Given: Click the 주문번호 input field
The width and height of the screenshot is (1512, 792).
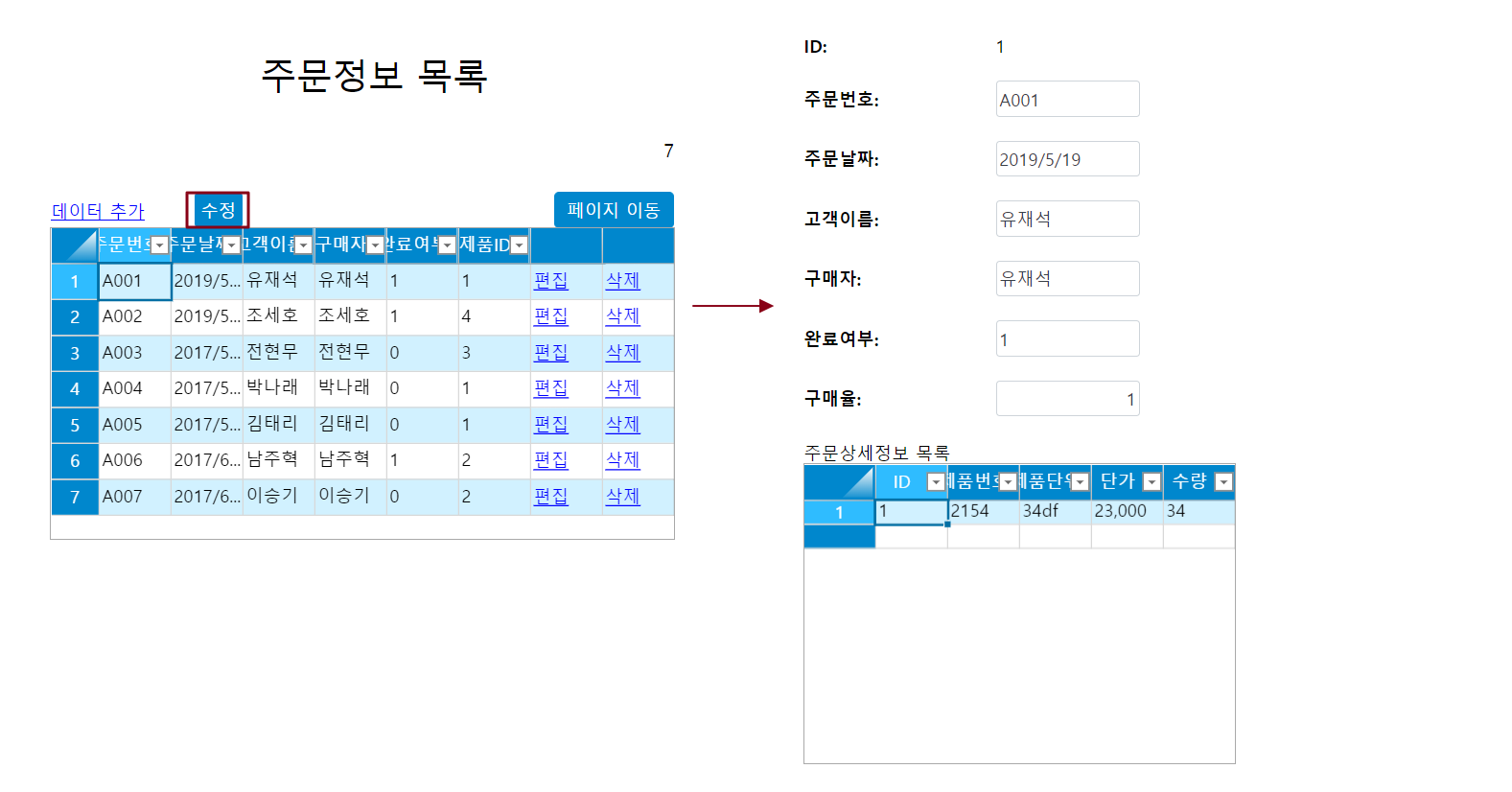Looking at the screenshot, I should point(1067,100).
